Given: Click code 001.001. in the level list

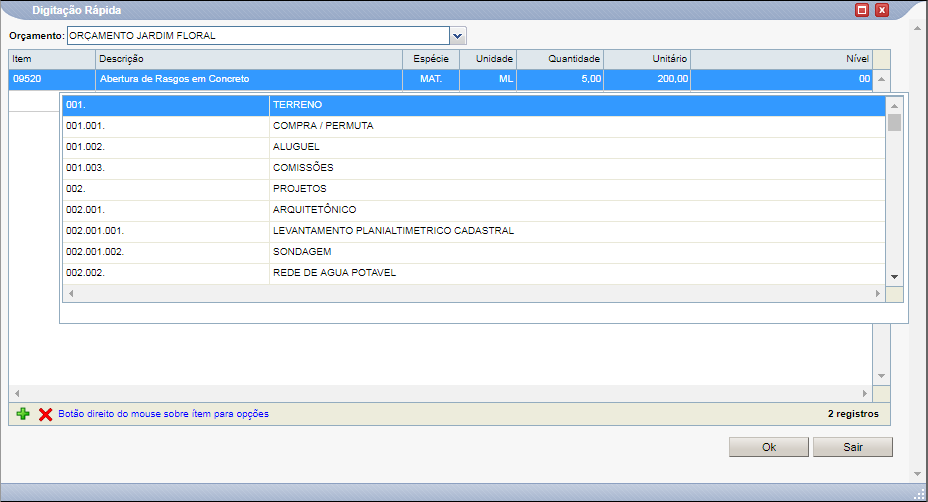Looking at the screenshot, I should [85, 126].
